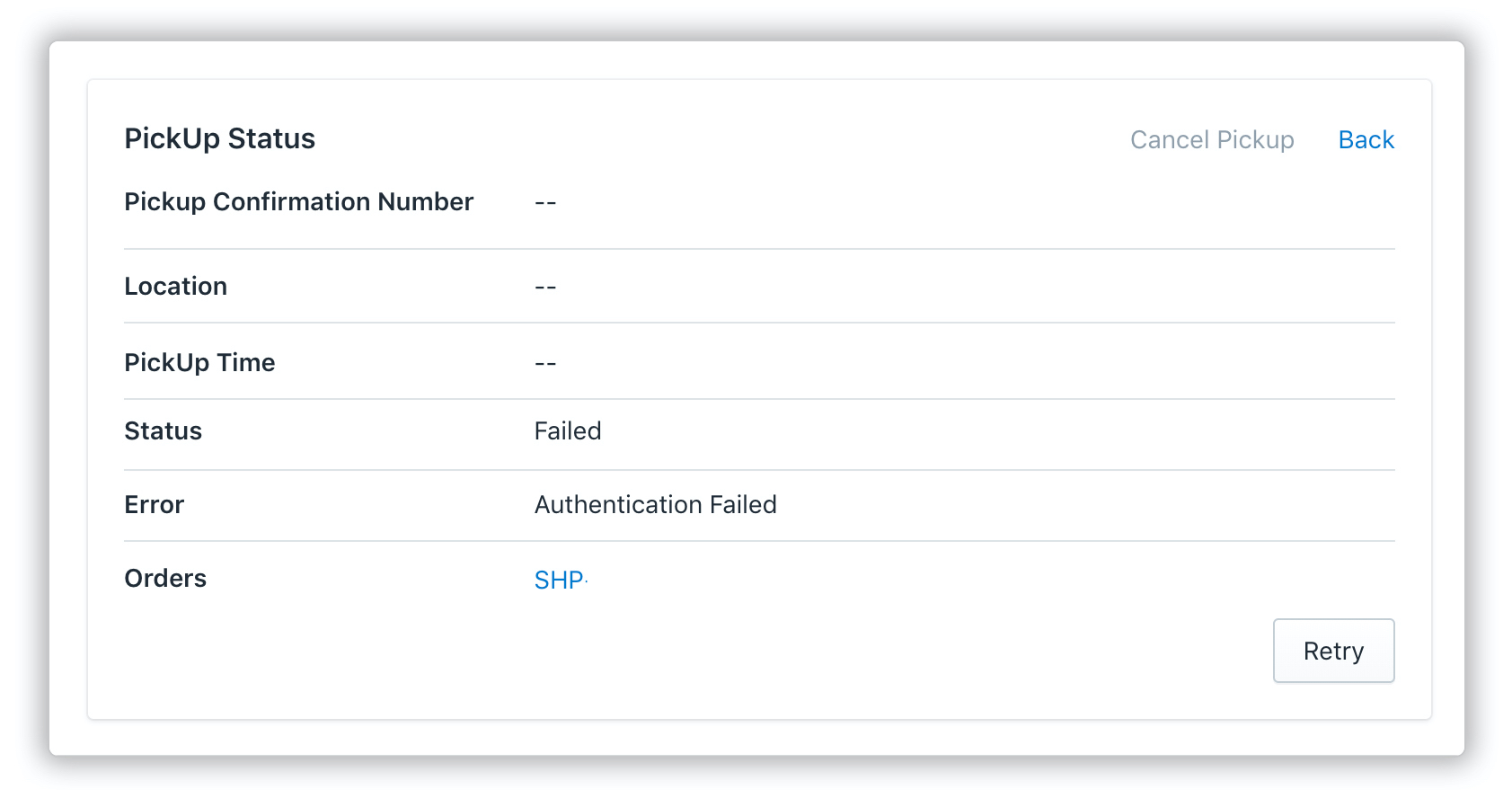Click the Error row label
The height and width of the screenshot is (798, 1512).
point(154,505)
